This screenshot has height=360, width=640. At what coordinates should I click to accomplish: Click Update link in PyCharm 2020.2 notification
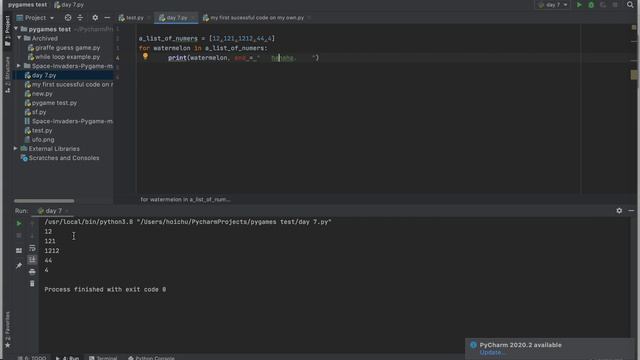[x=492, y=353]
